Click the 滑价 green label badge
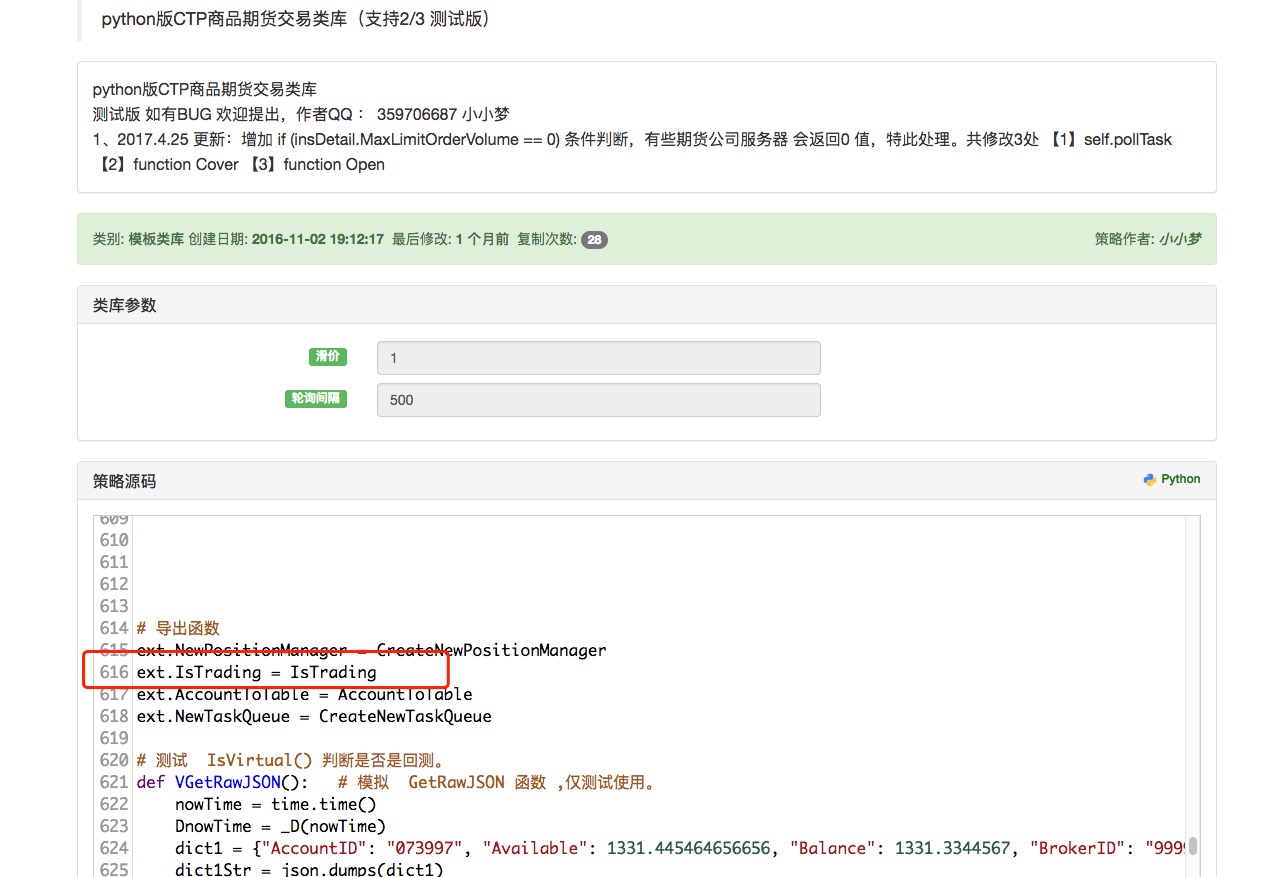 point(327,356)
